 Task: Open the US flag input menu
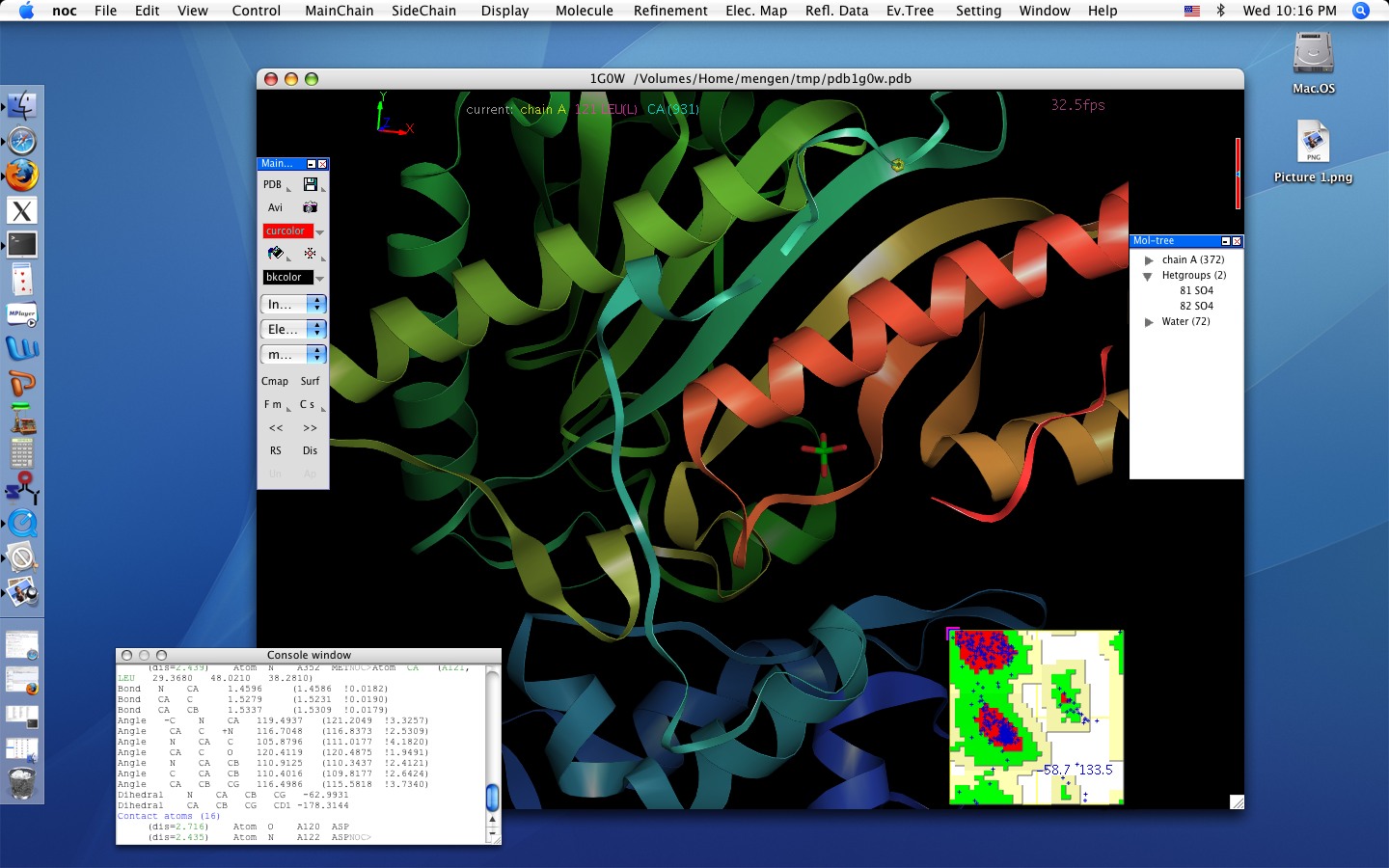[1192, 11]
